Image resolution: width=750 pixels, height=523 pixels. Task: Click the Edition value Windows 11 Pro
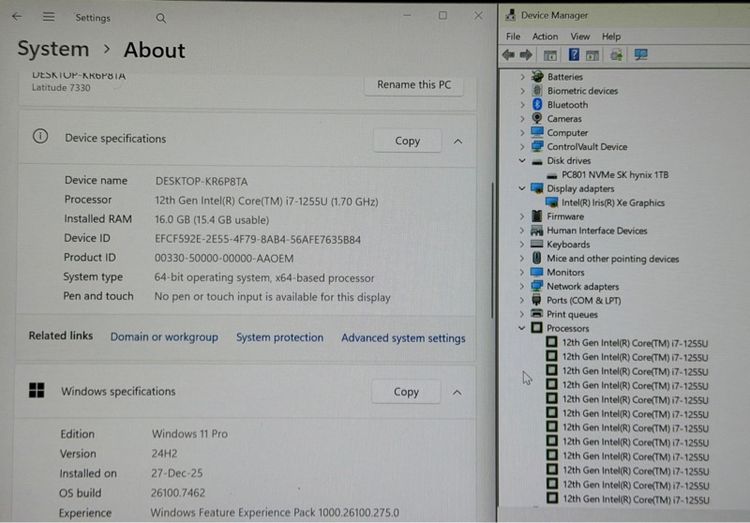[x=189, y=434]
